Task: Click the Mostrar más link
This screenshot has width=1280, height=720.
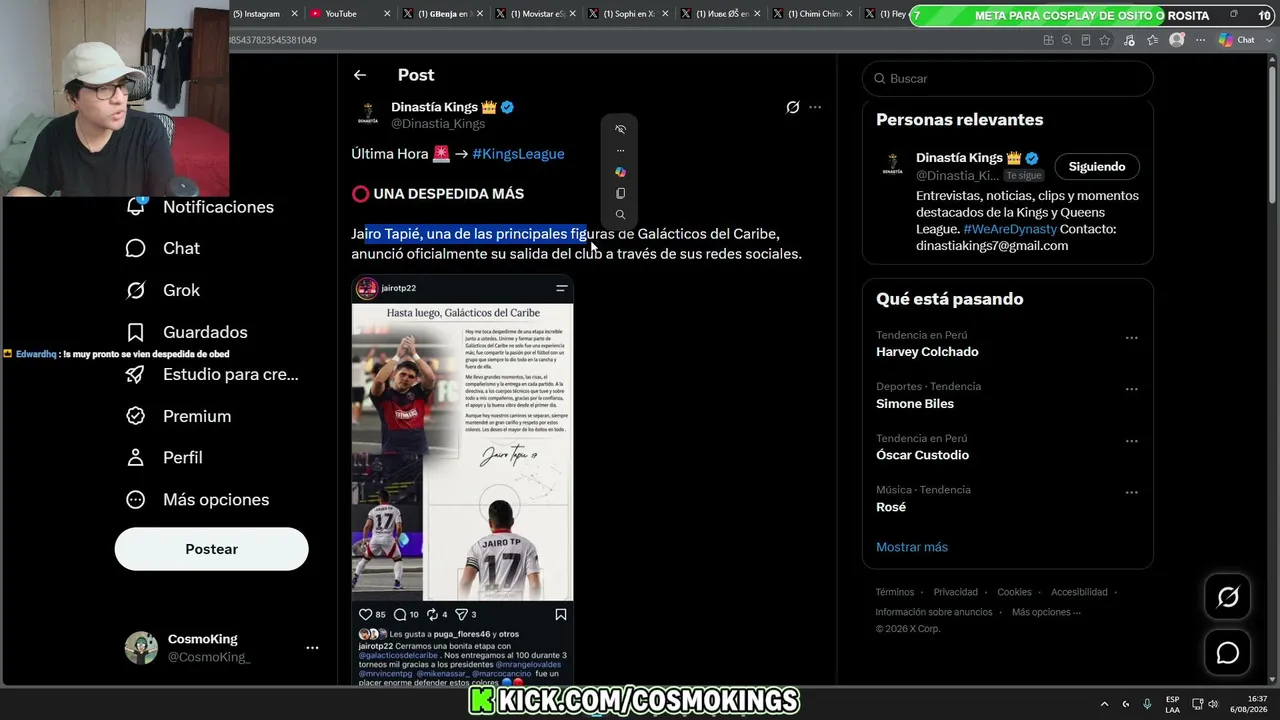Action: tap(912, 547)
